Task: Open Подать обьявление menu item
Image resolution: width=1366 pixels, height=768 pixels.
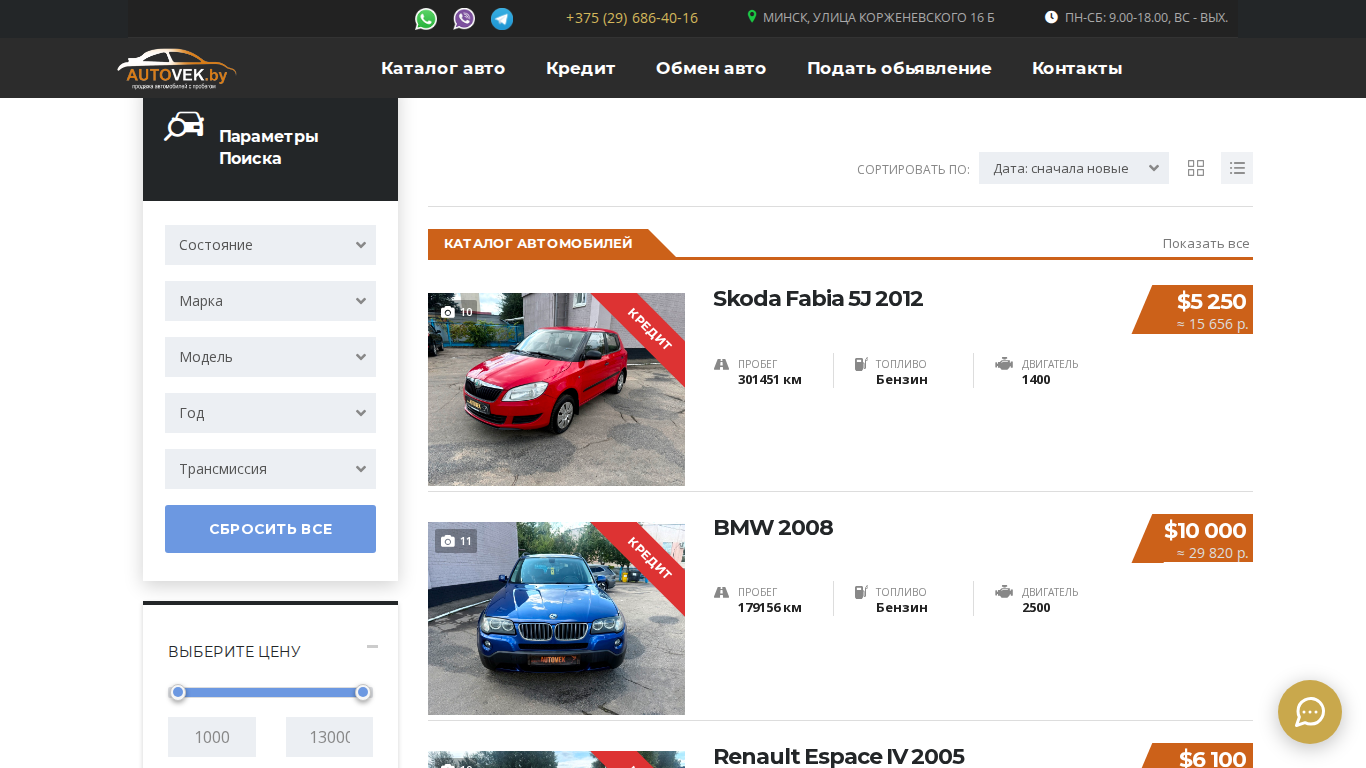Action: click(x=899, y=68)
